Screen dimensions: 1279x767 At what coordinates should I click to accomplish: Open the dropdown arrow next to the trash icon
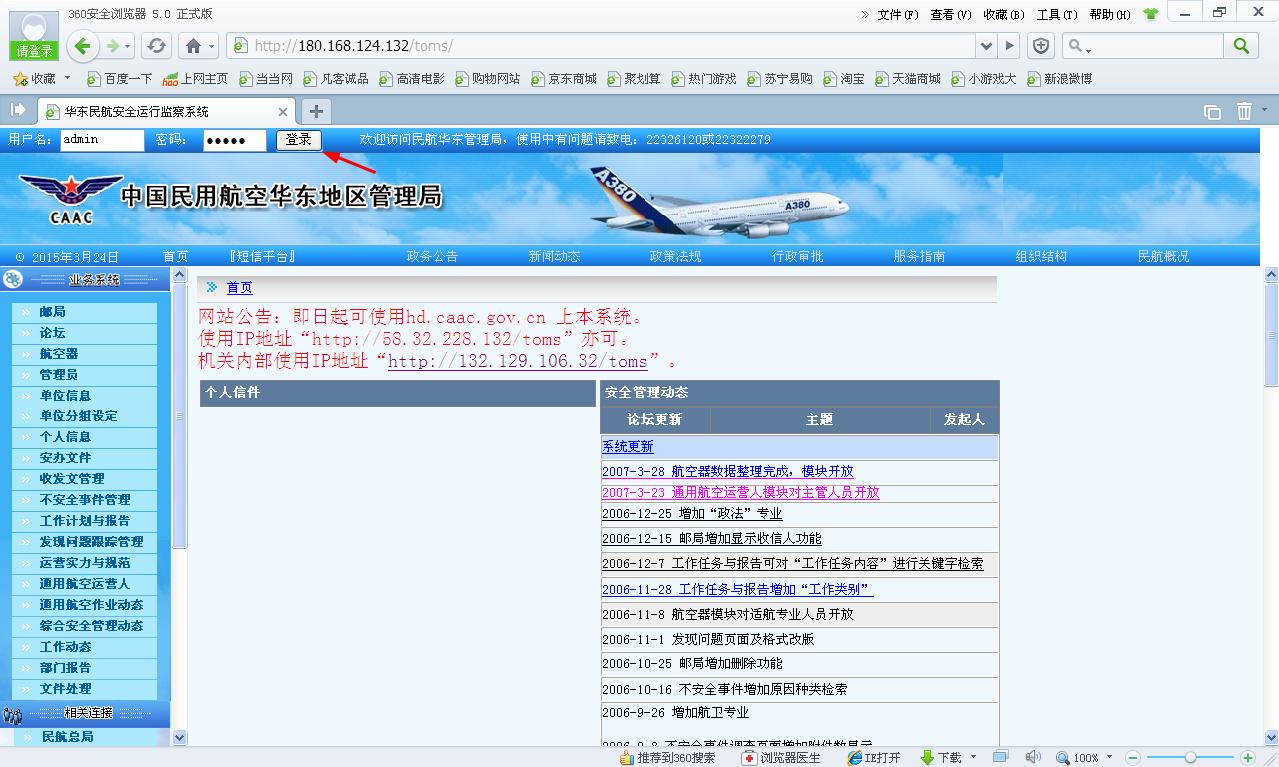[1264, 111]
